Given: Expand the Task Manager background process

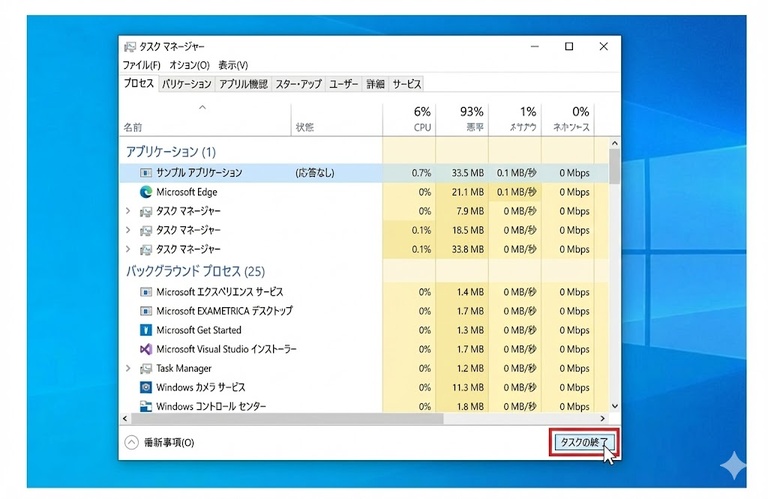Looking at the screenshot, I should point(128,368).
